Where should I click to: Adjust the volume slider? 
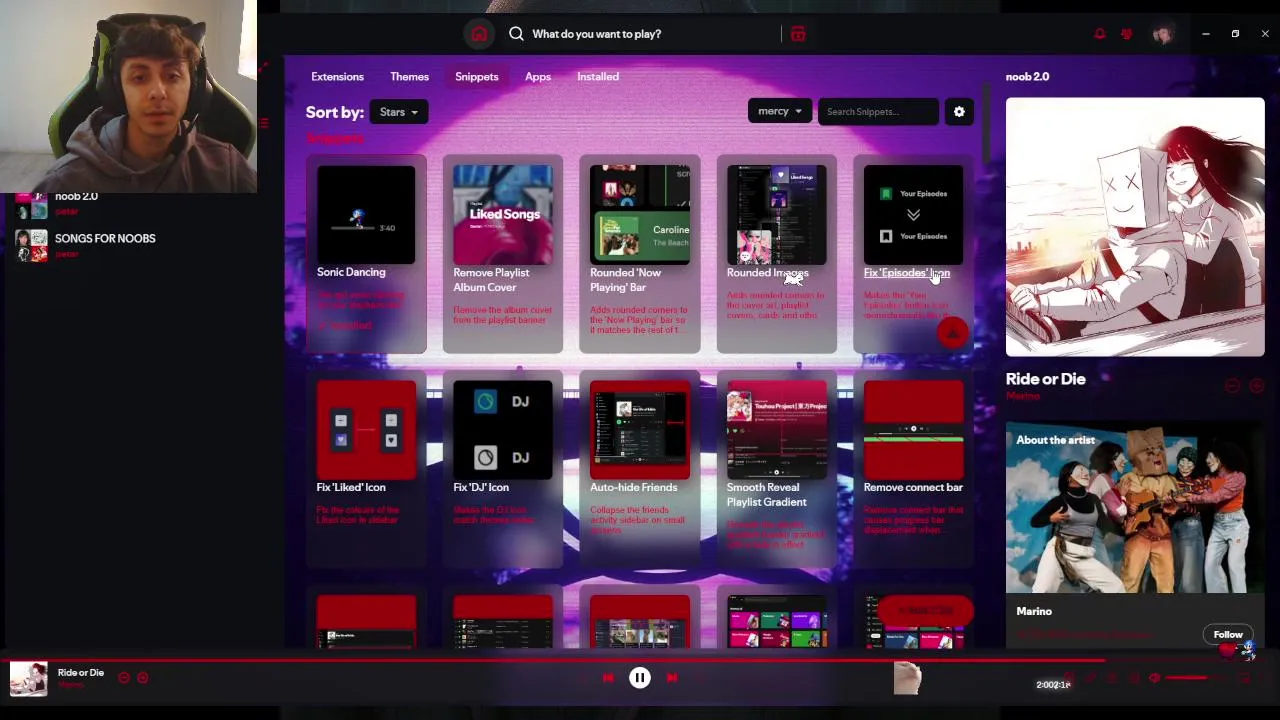point(1194,678)
